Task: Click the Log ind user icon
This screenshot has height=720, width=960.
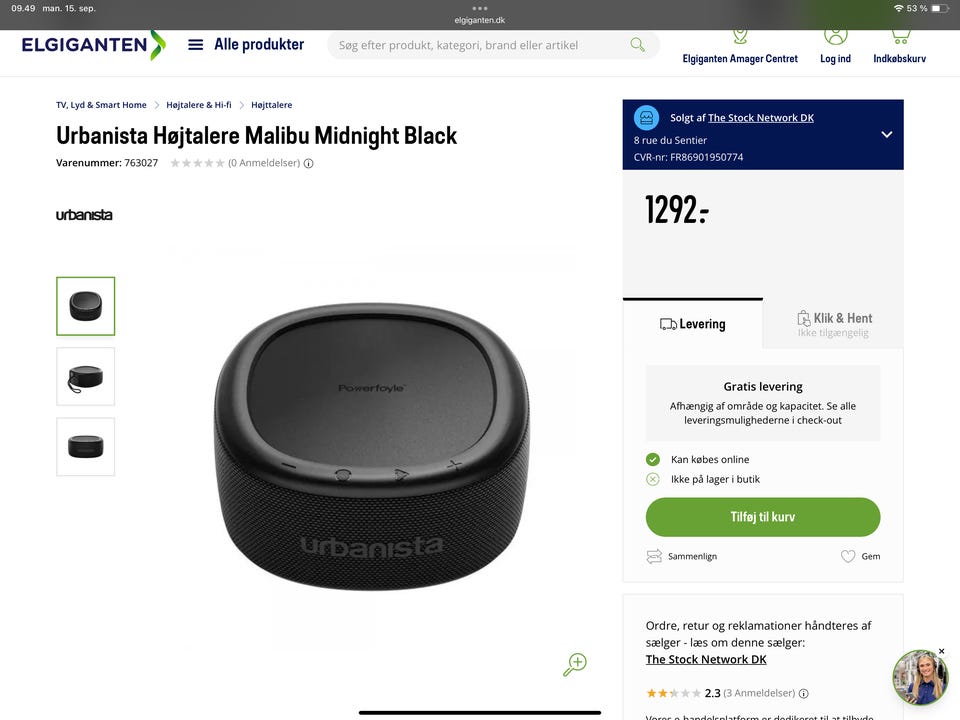Action: [x=835, y=37]
